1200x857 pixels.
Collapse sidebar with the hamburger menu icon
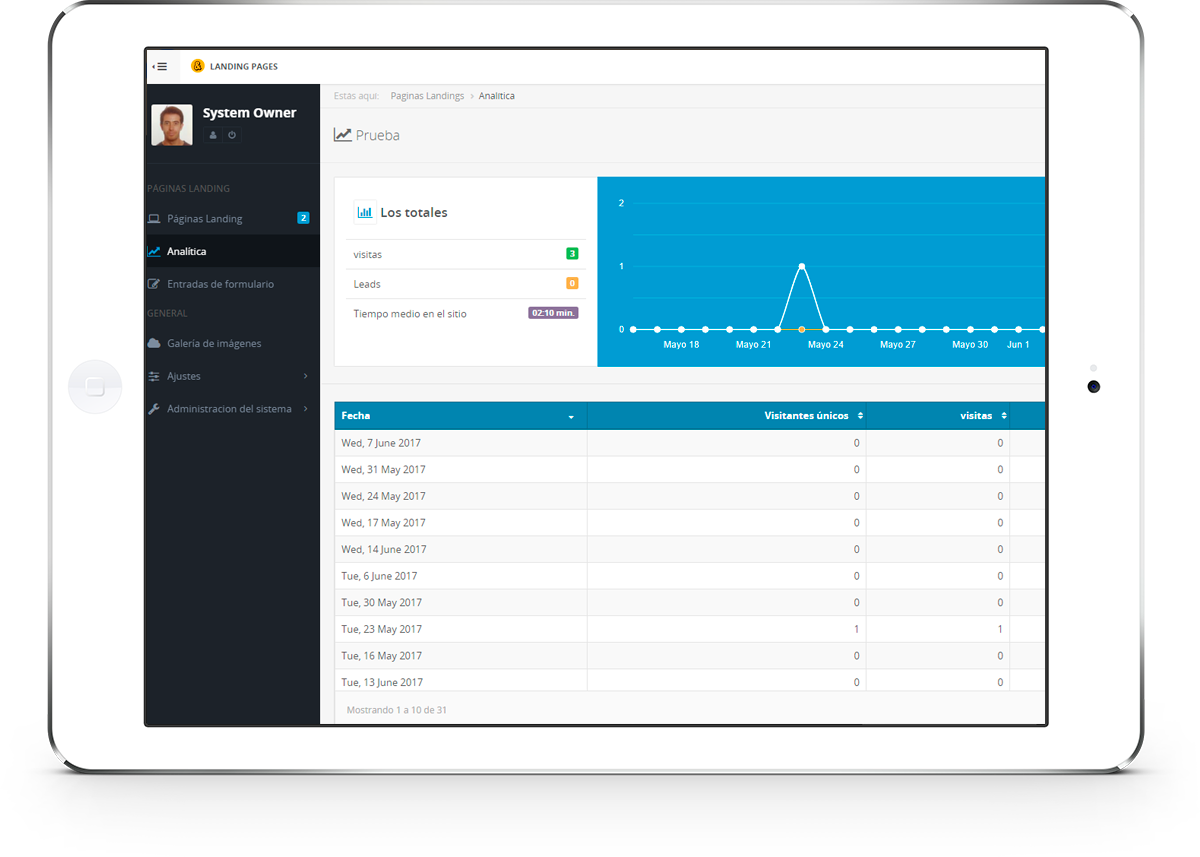[x=160, y=67]
